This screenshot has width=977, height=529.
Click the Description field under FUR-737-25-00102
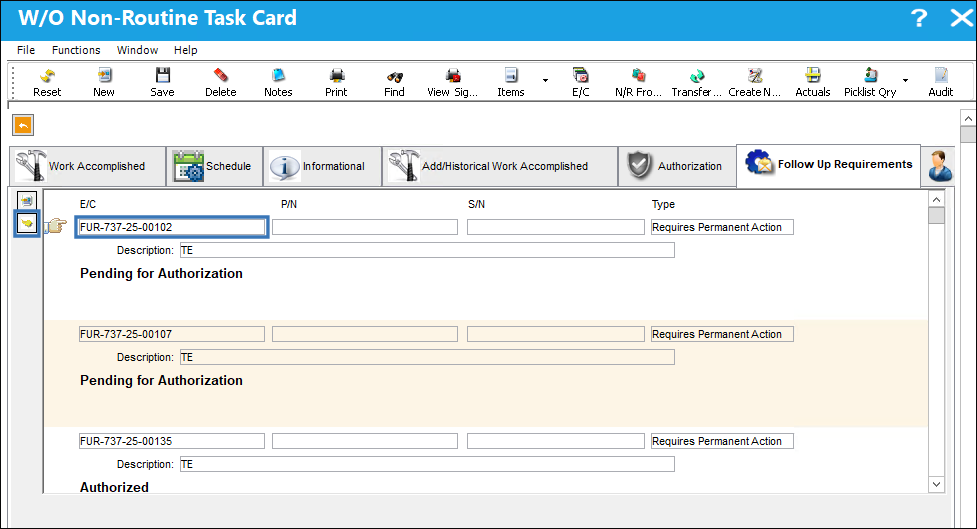point(427,250)
